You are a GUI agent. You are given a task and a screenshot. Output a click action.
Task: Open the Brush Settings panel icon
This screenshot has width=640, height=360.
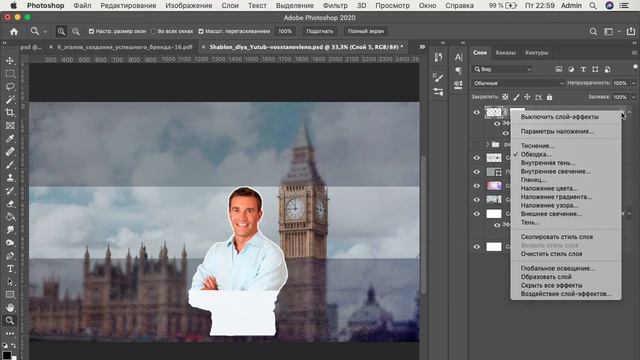click(x=438, y=78)
